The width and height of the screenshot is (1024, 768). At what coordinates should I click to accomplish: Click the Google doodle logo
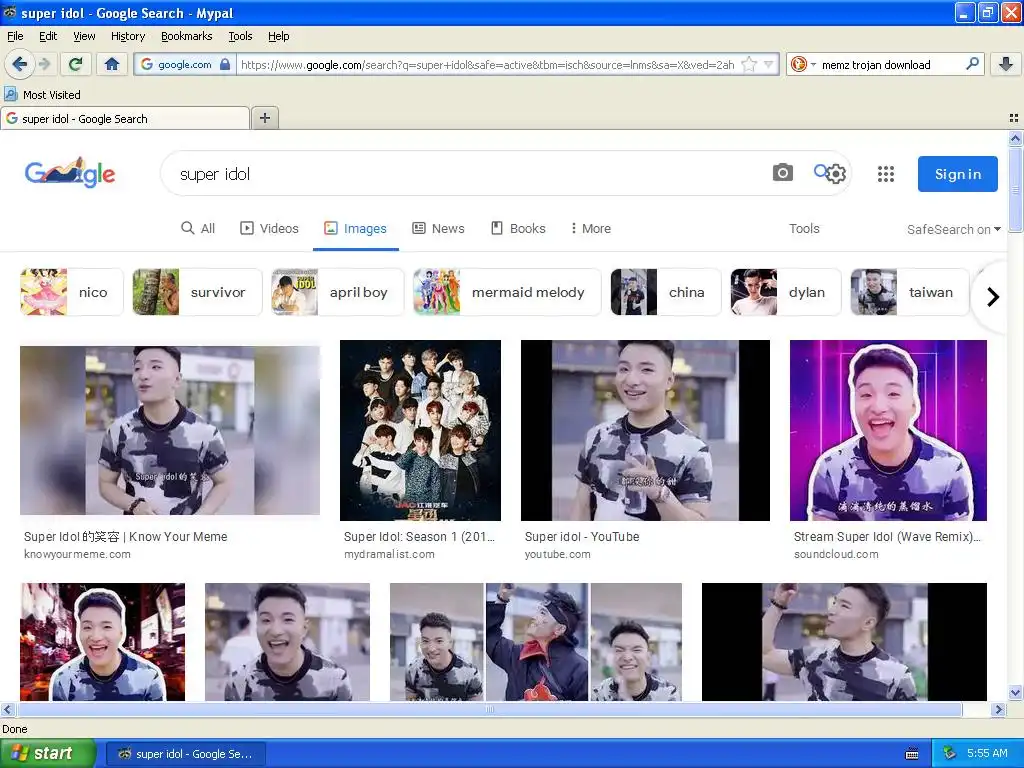tap(70, 173)
